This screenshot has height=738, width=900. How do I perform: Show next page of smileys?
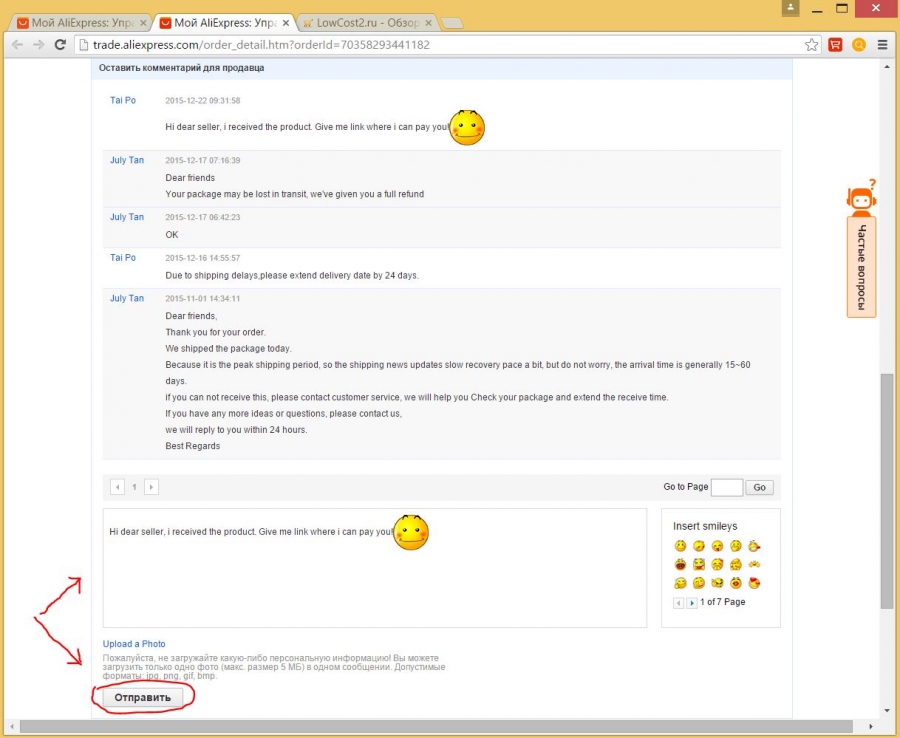click(x=691, y=603)
